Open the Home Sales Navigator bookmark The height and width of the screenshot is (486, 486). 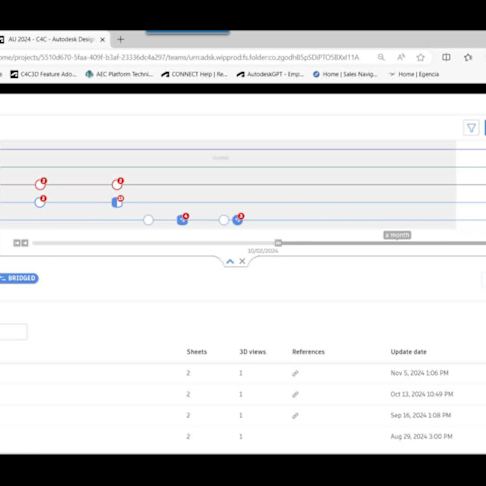coord(345,74)
